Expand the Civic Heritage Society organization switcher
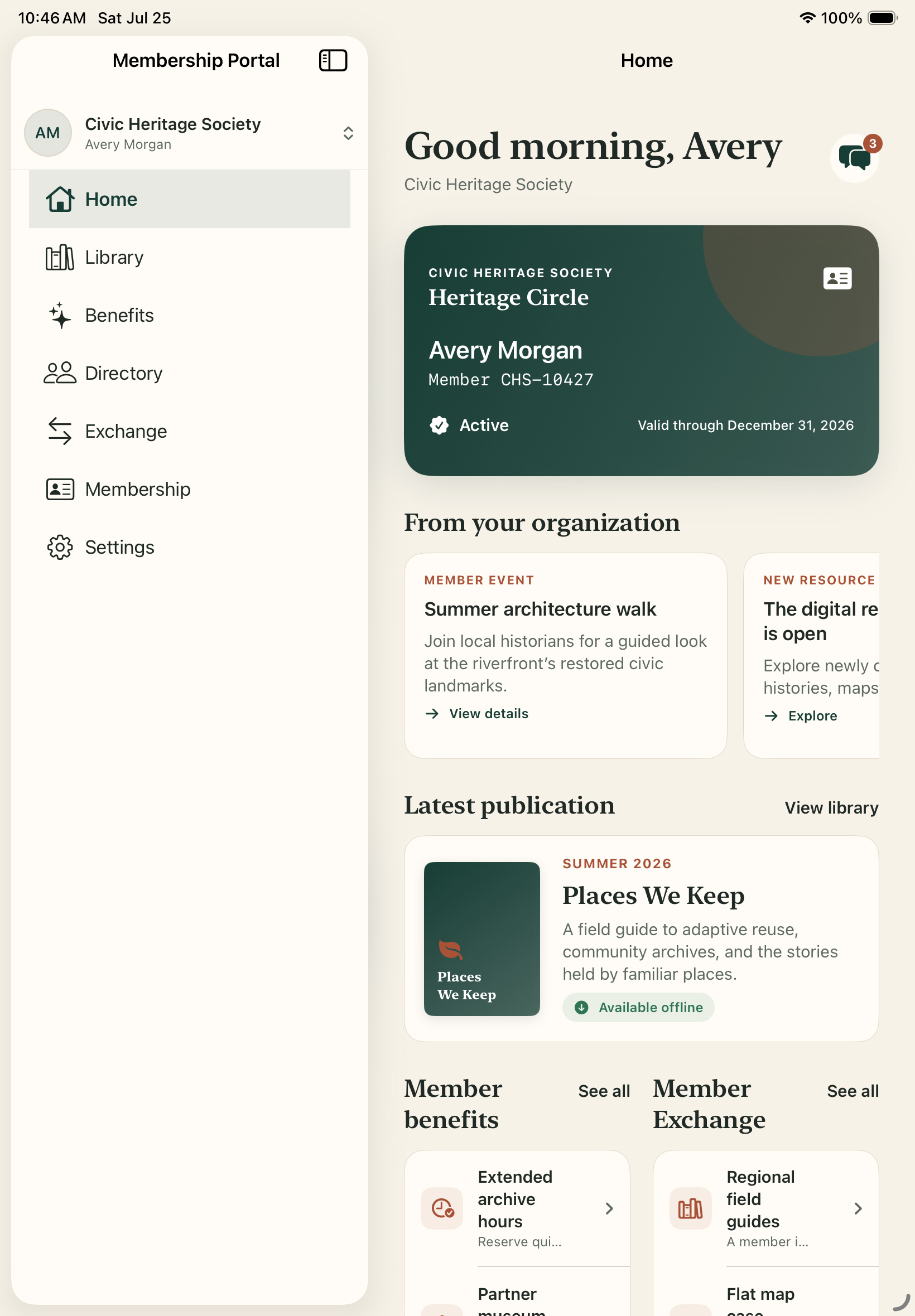 [x=348, y=133]
